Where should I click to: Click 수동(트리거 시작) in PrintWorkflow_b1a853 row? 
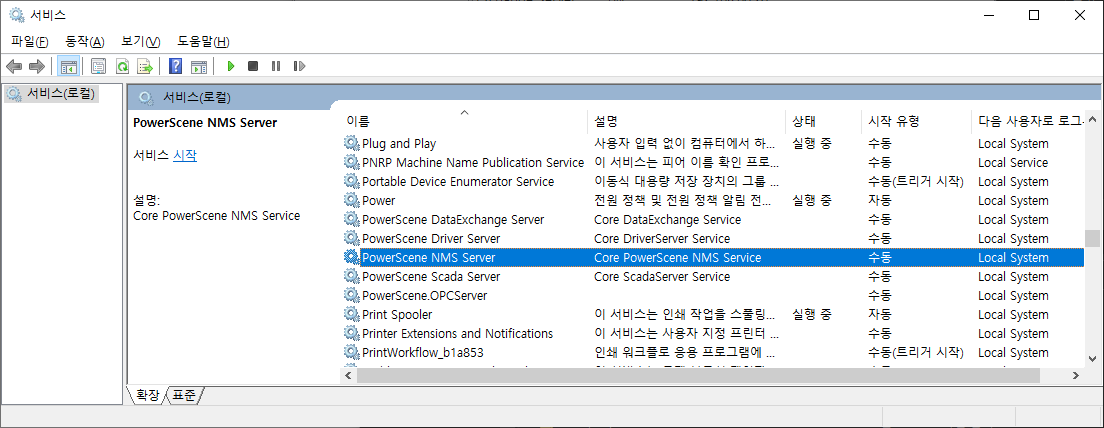(x=916, y=353)
